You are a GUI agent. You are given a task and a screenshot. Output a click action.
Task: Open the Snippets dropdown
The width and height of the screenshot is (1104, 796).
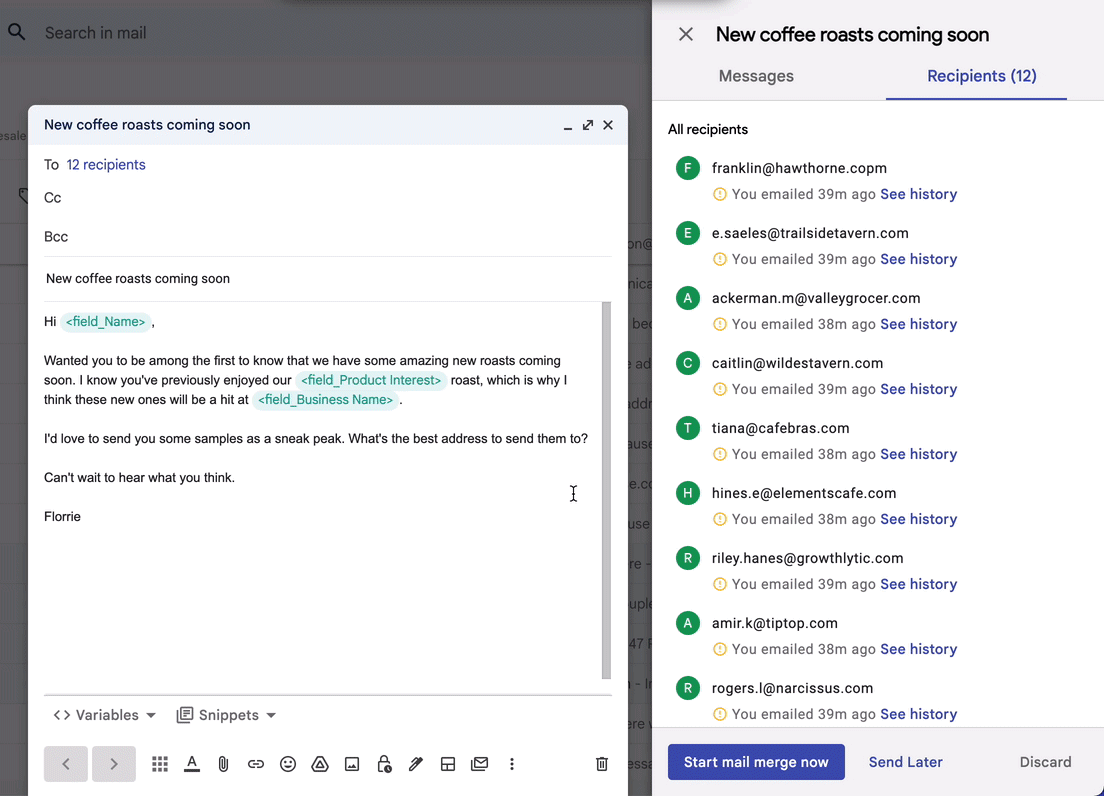coord(226,715)
